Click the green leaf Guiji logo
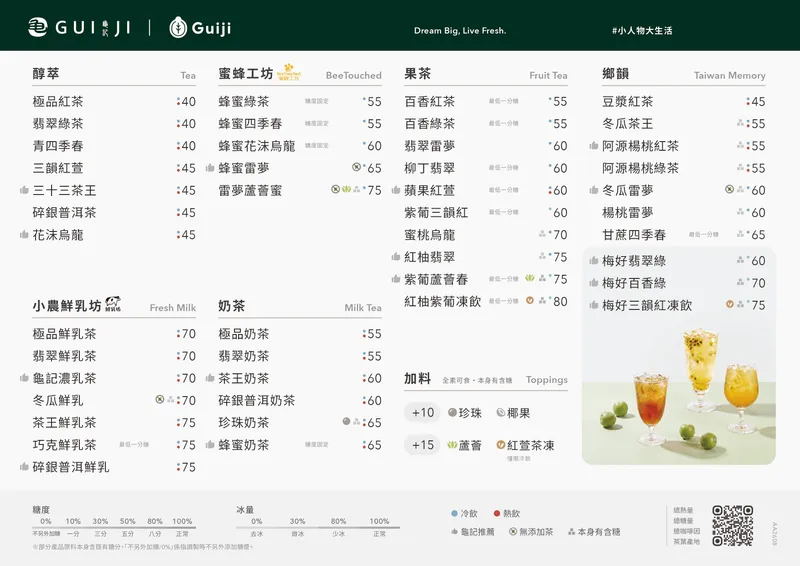The height and width of the screenshot is (566, 800). click(x=178, y=28)
